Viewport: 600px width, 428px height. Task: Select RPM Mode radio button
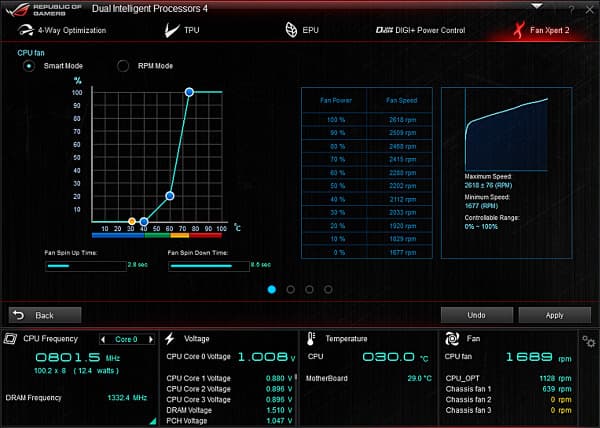tap(123, 66)
